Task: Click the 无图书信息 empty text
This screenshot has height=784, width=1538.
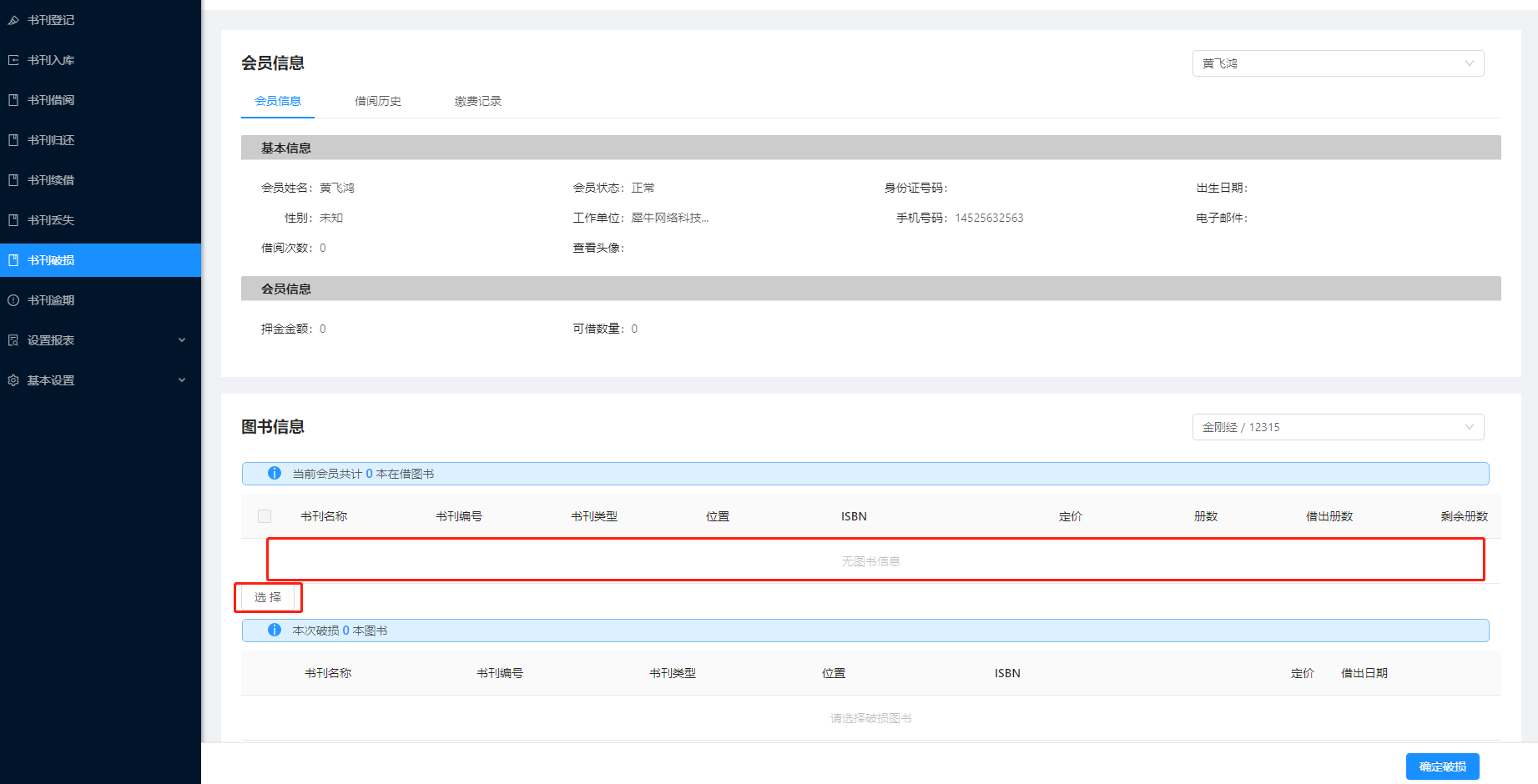Action: pos(870,561)
